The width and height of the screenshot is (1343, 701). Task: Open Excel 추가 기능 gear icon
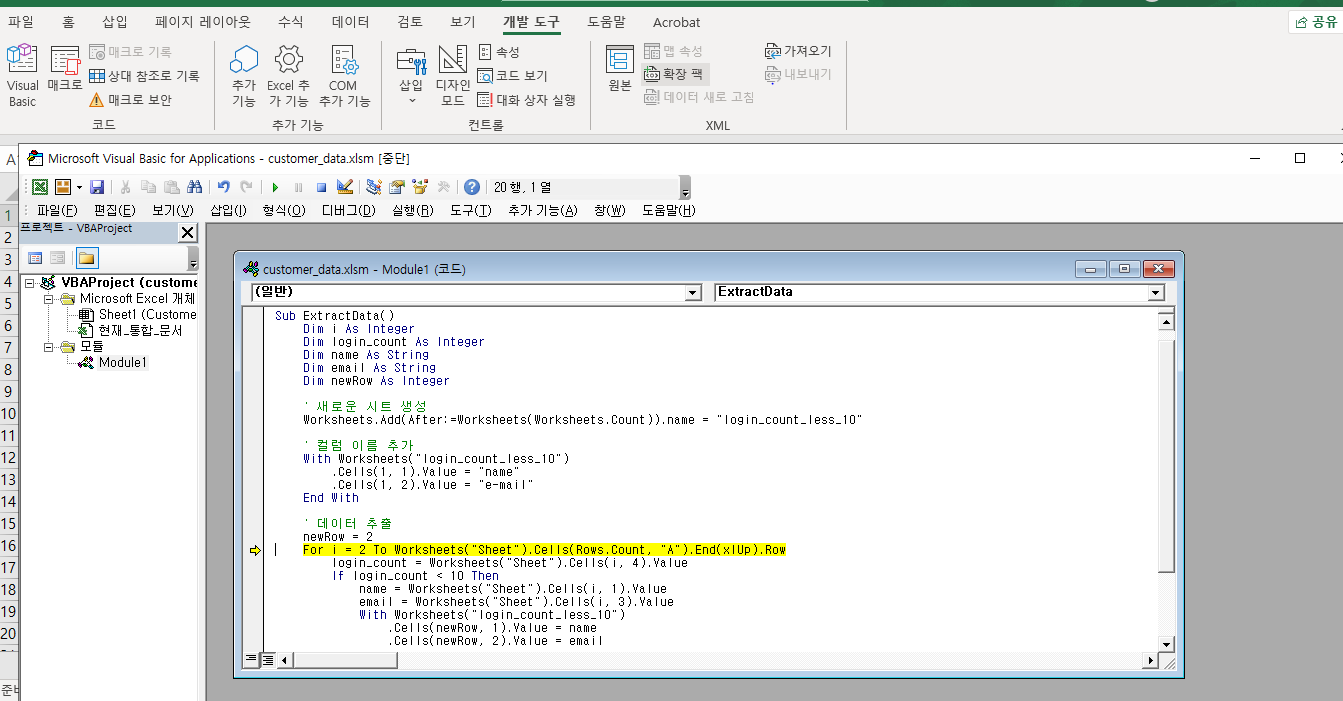point(289,60)
